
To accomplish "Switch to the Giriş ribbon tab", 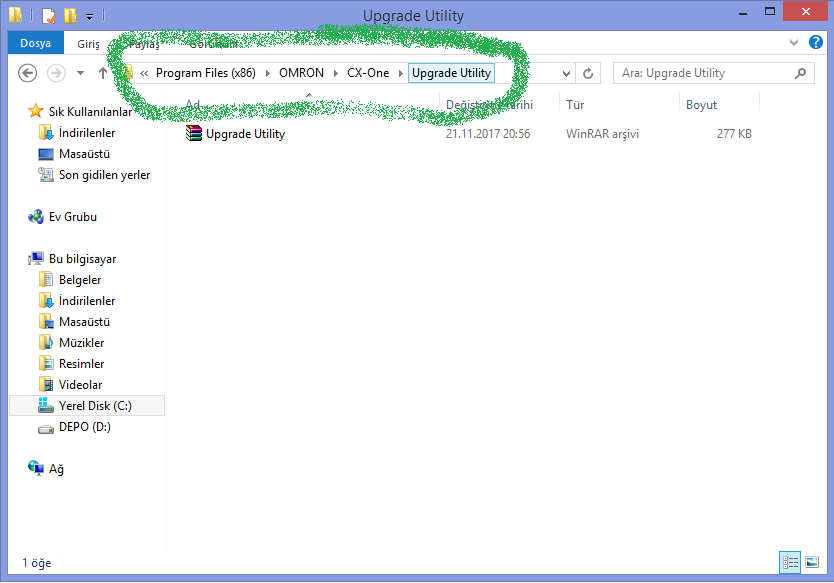I will coord(88,44).
